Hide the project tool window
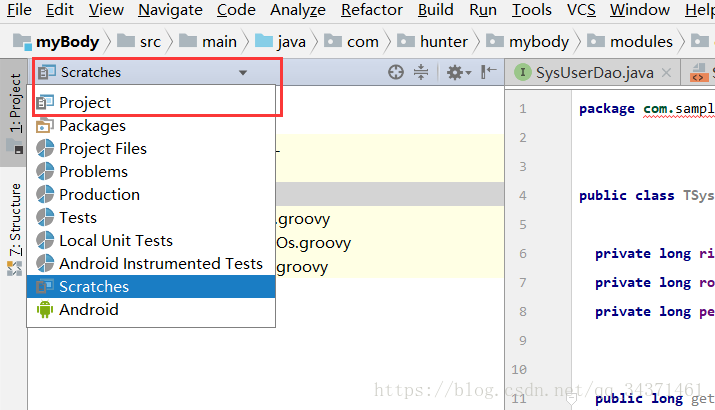Viewport: 715px width, 410px height. [489, 72]
